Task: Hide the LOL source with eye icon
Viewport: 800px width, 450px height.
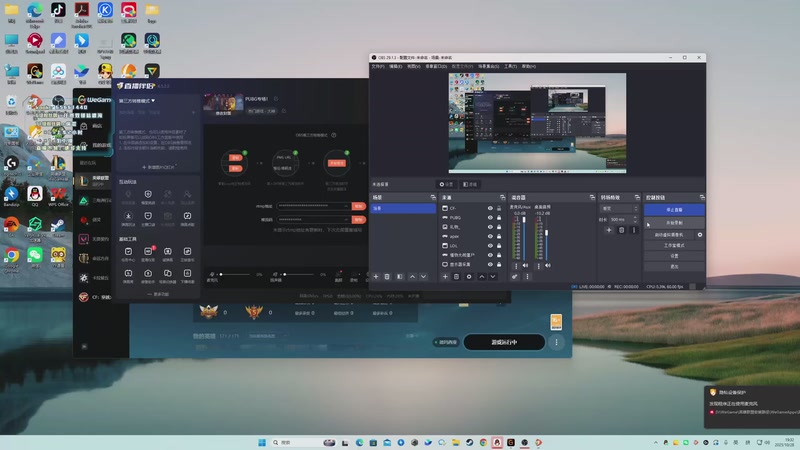Action: click(x=490, y=245)
